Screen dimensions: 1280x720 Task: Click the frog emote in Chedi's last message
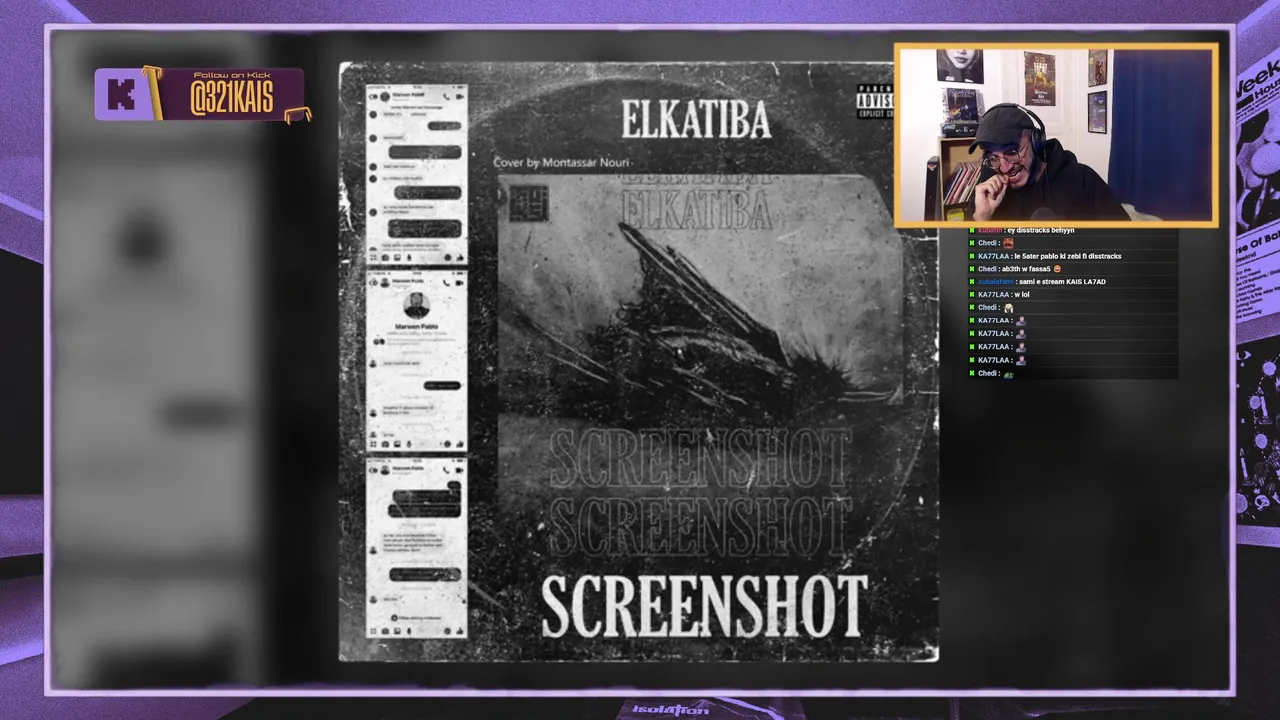click(1009, 374)
